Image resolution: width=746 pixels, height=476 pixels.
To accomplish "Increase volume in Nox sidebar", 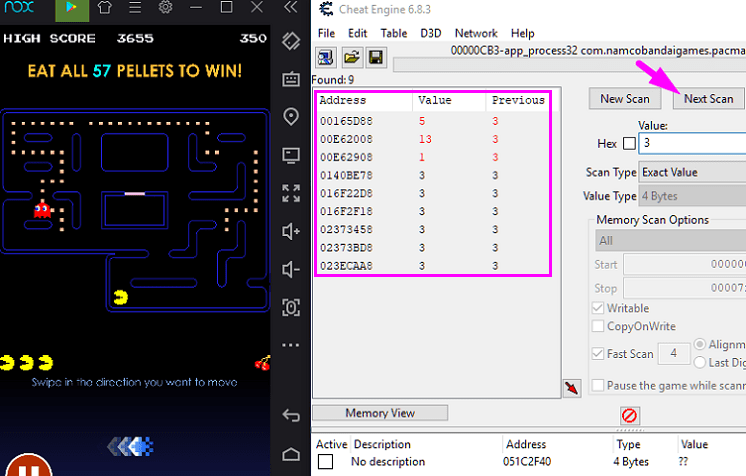I will click(x=291, y=231).
